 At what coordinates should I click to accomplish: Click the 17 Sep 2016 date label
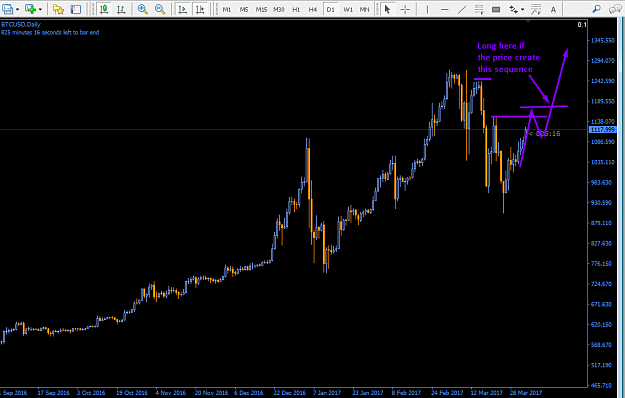[x=53, y=393]
